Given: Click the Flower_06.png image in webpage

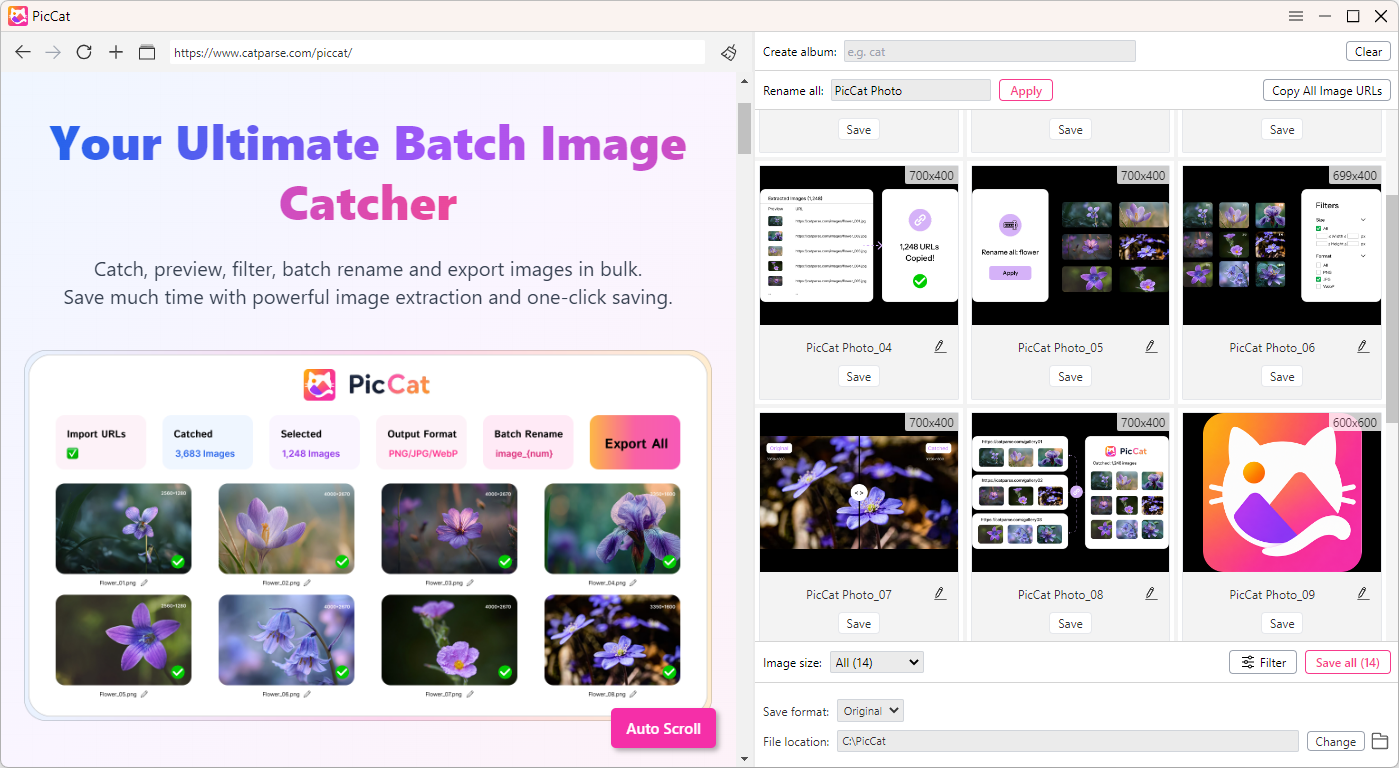Looking at the screenshot, I should [286, 640].
